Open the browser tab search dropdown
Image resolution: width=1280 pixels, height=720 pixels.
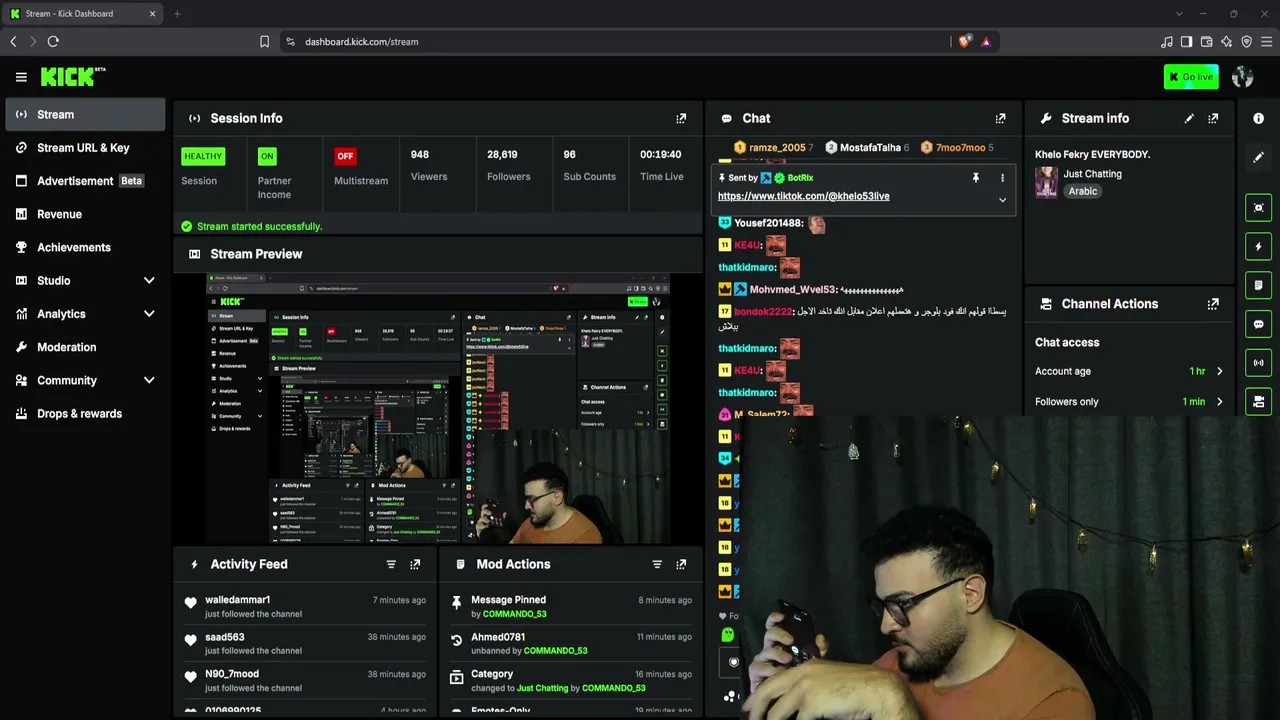point(1179,14)
